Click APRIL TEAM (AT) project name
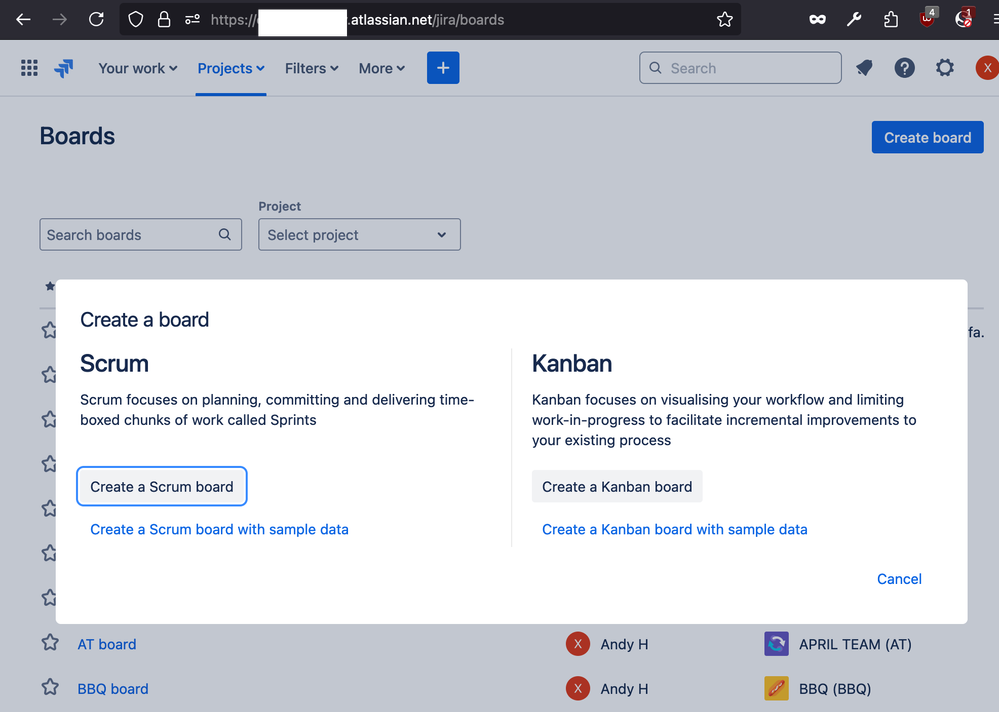The image size is (999, 712). (855, 644)
